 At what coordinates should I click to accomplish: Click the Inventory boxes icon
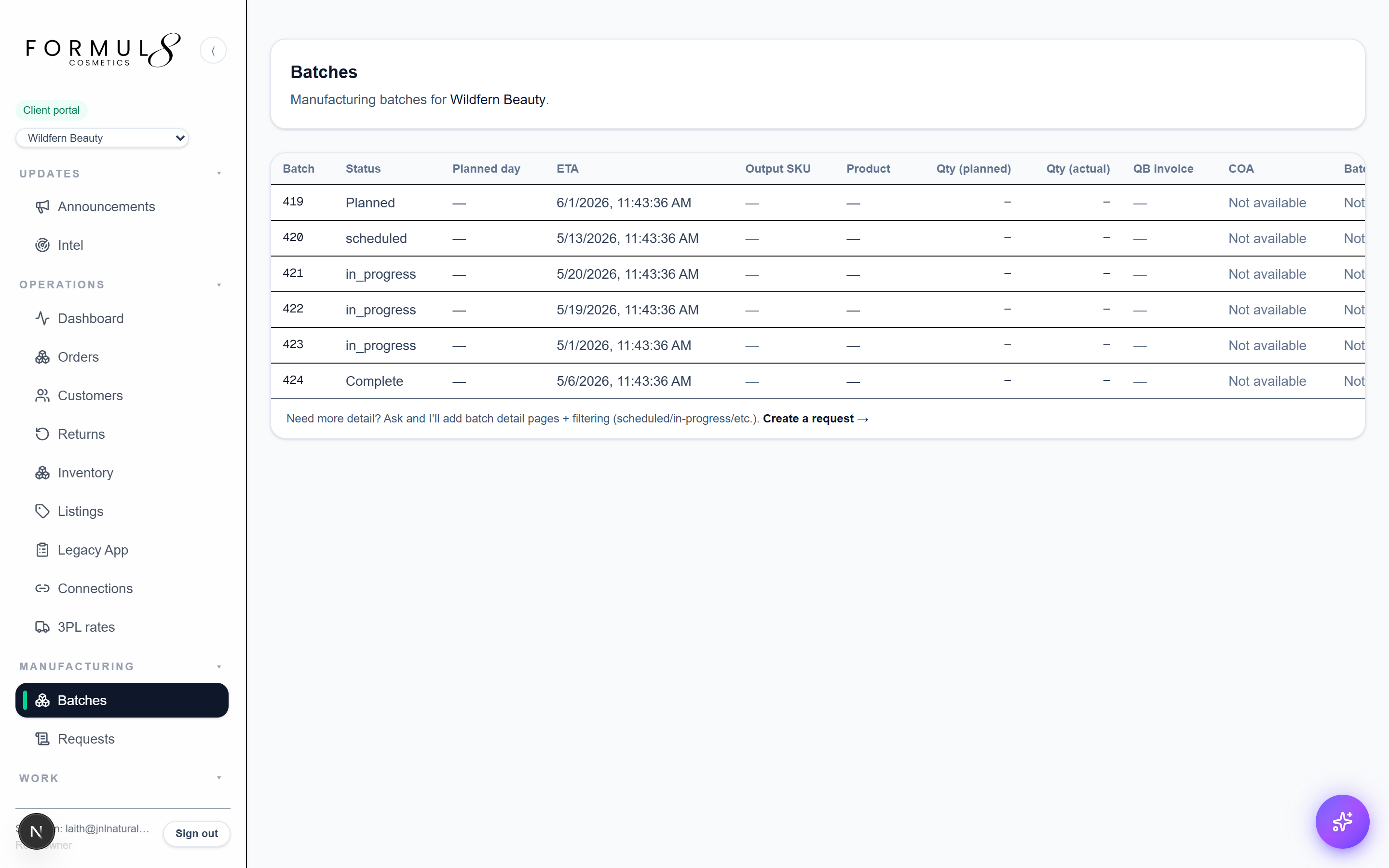coord(42,473)
